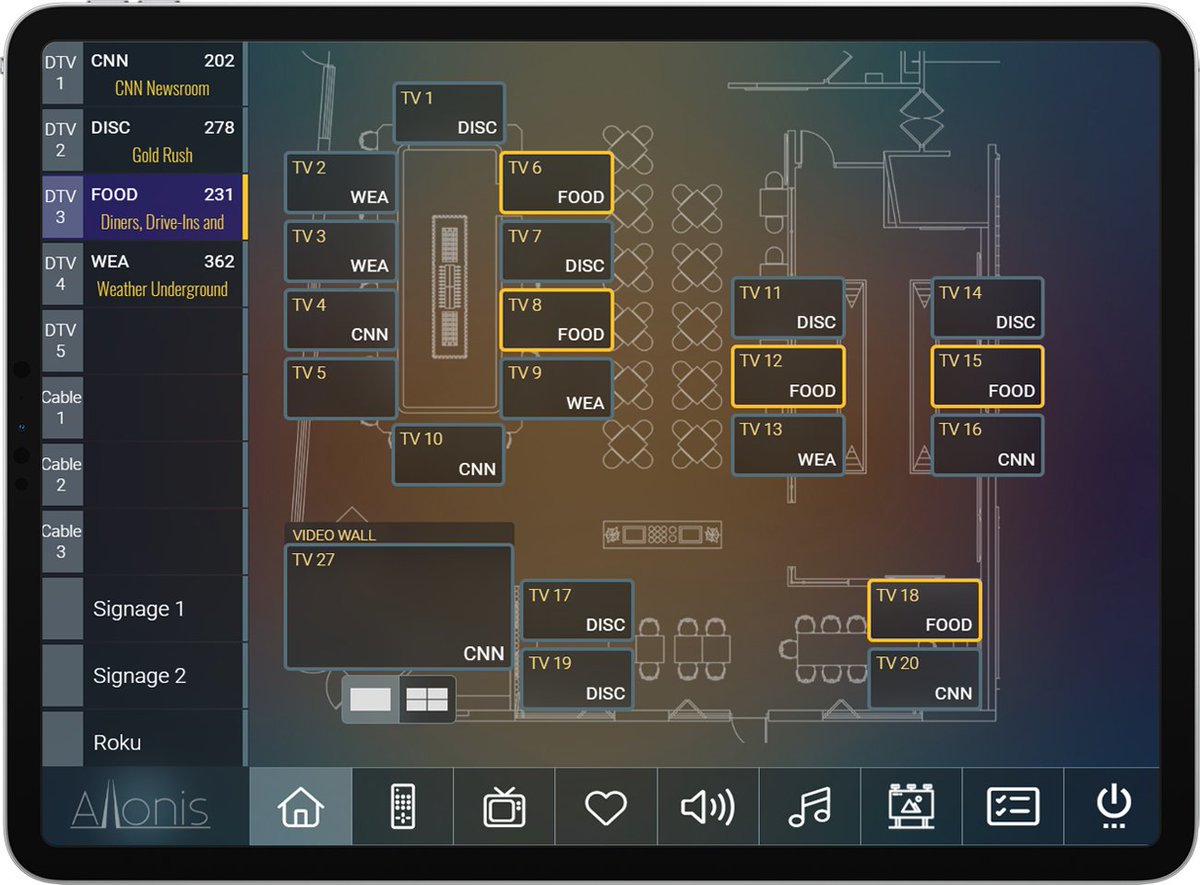Select the empty TV 5 tile
1200x885 pixels.
[341, 388]
